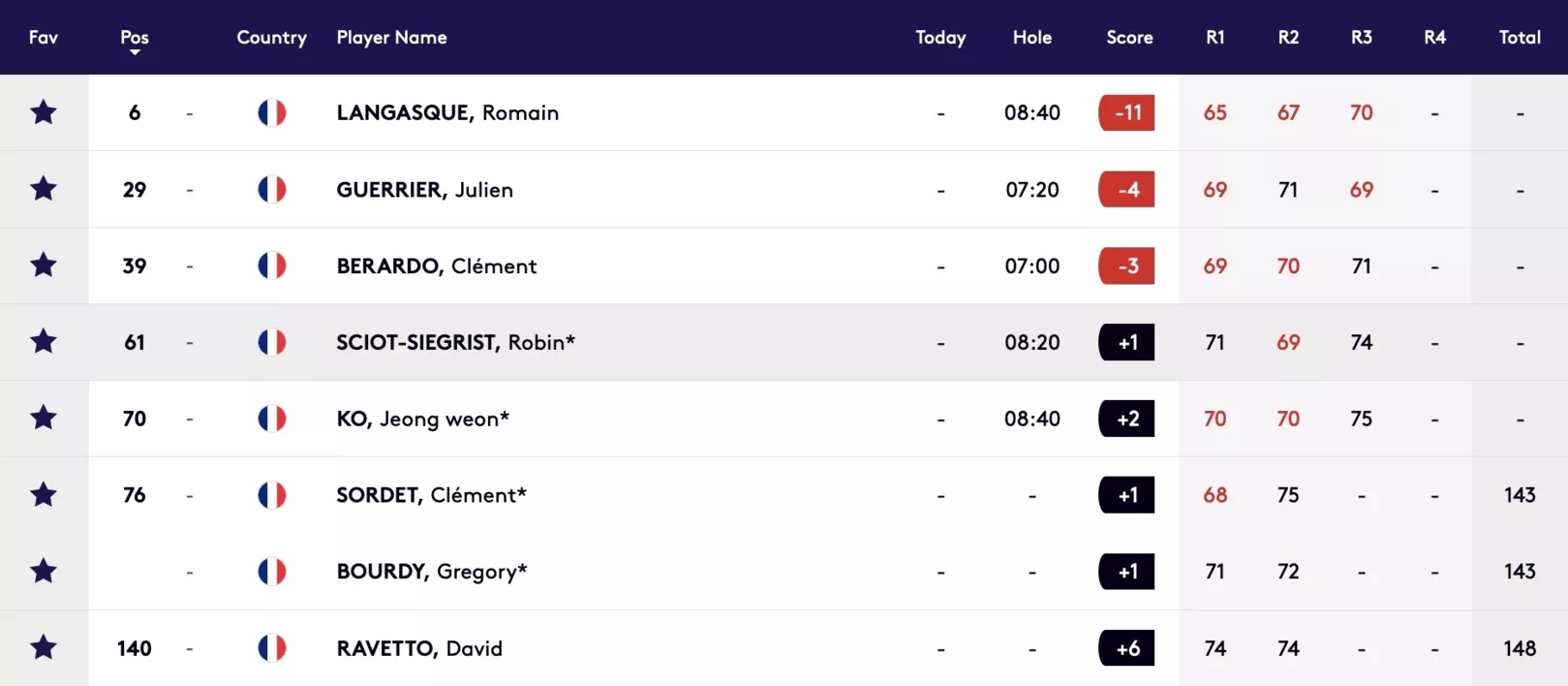Sort by the Pos column arrow

135,52
